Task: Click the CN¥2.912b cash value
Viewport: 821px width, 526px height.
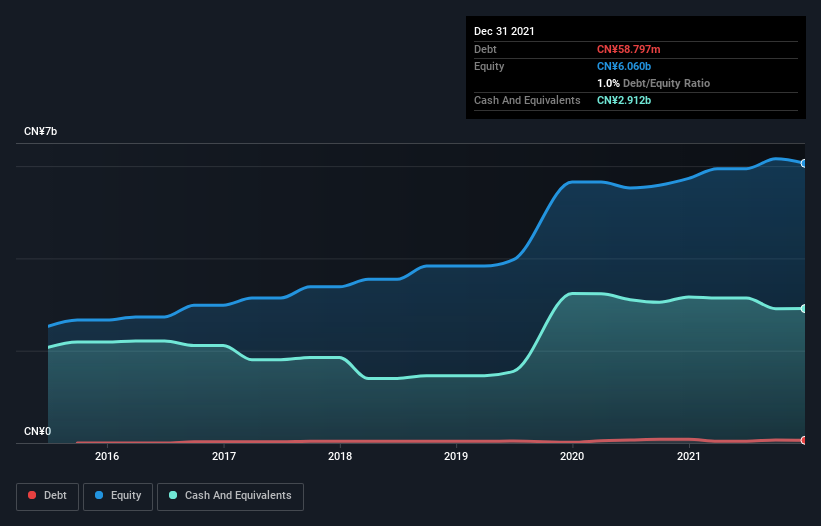Action: [624, 100]
